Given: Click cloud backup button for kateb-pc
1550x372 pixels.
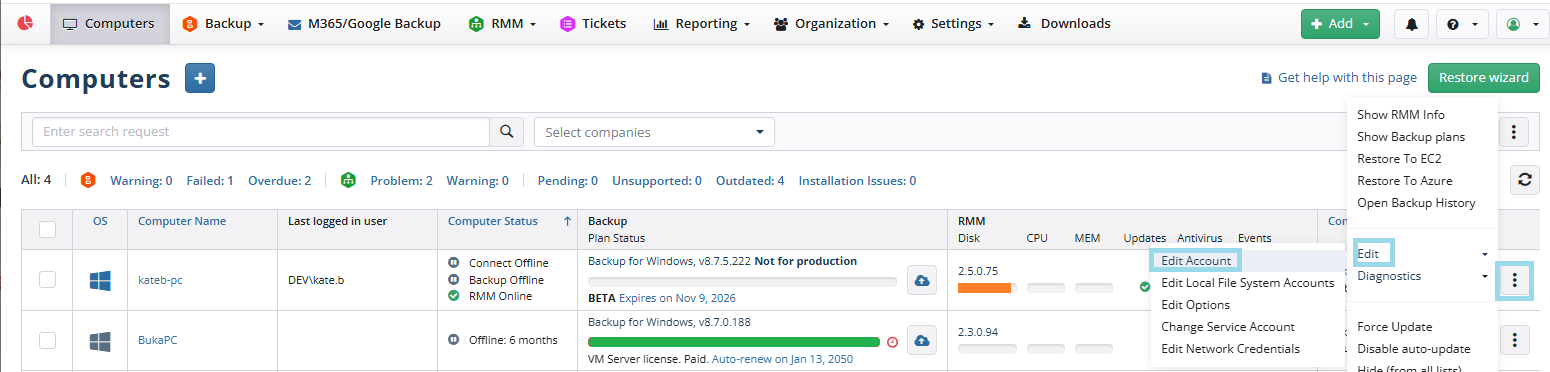Looking at the screenshot, I should [922, 281].
